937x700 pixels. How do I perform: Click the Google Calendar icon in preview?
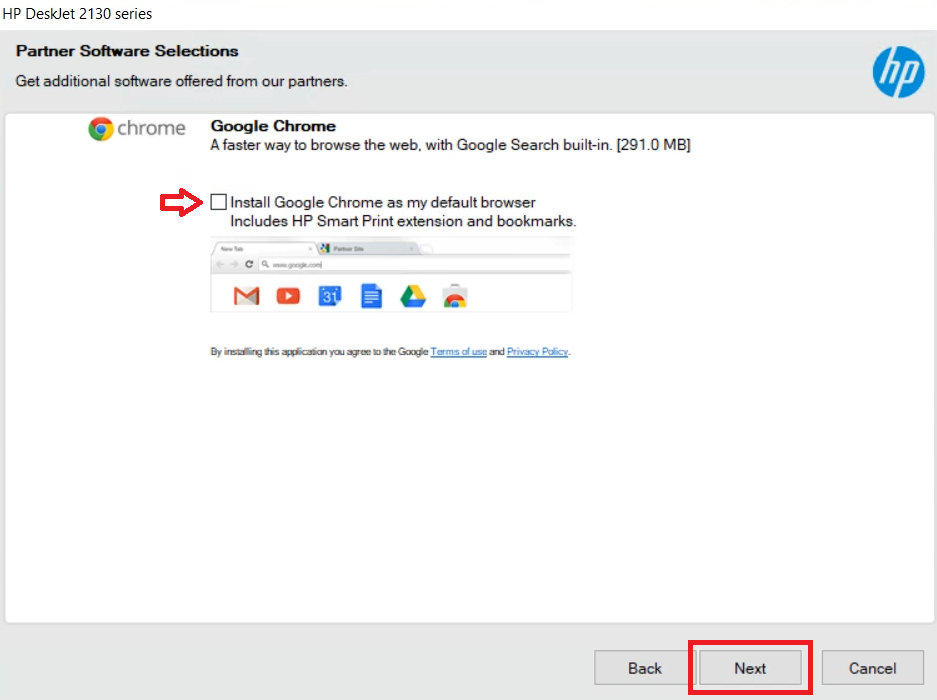(329, 296)
